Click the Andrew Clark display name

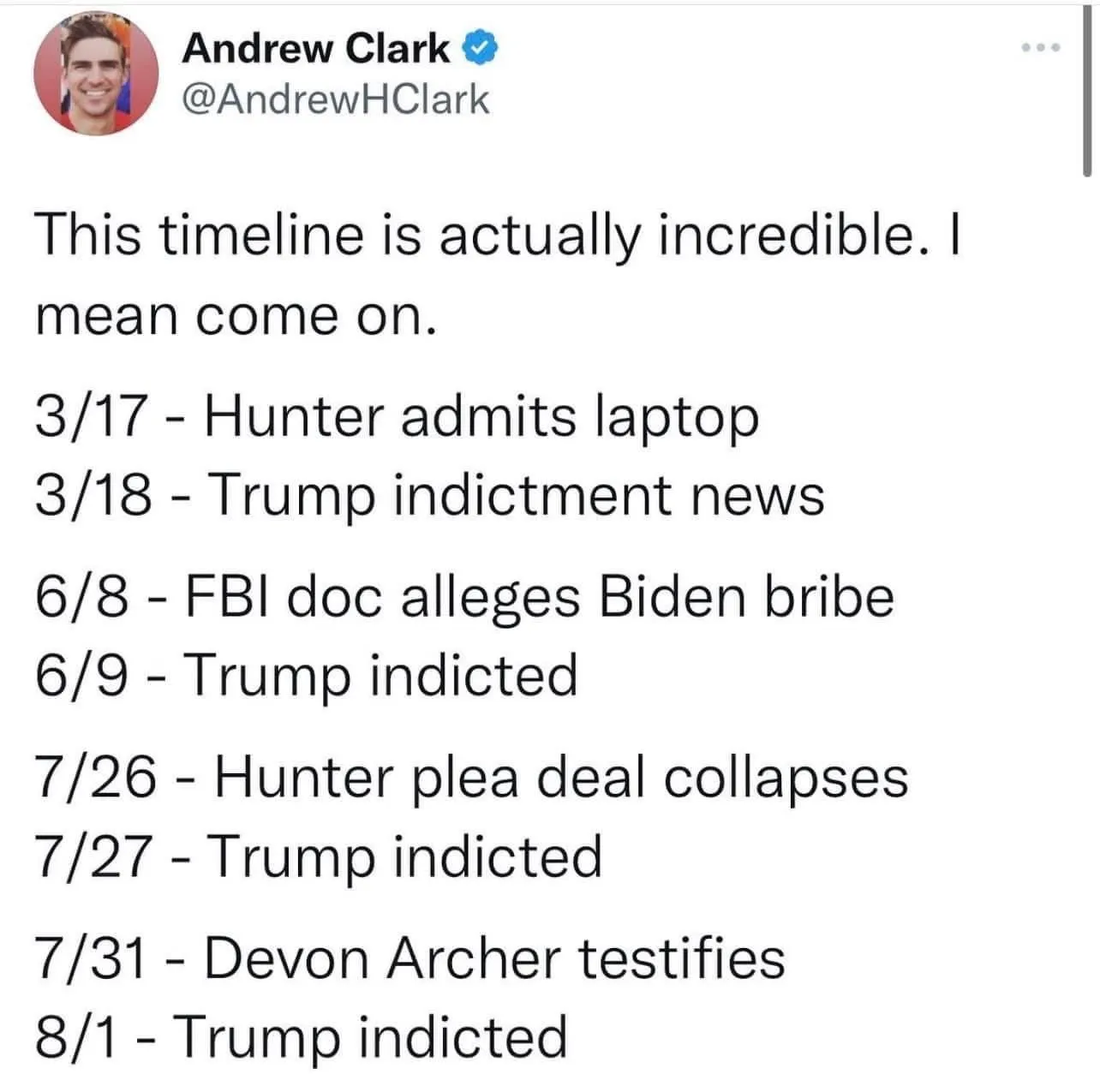[315, 50]
